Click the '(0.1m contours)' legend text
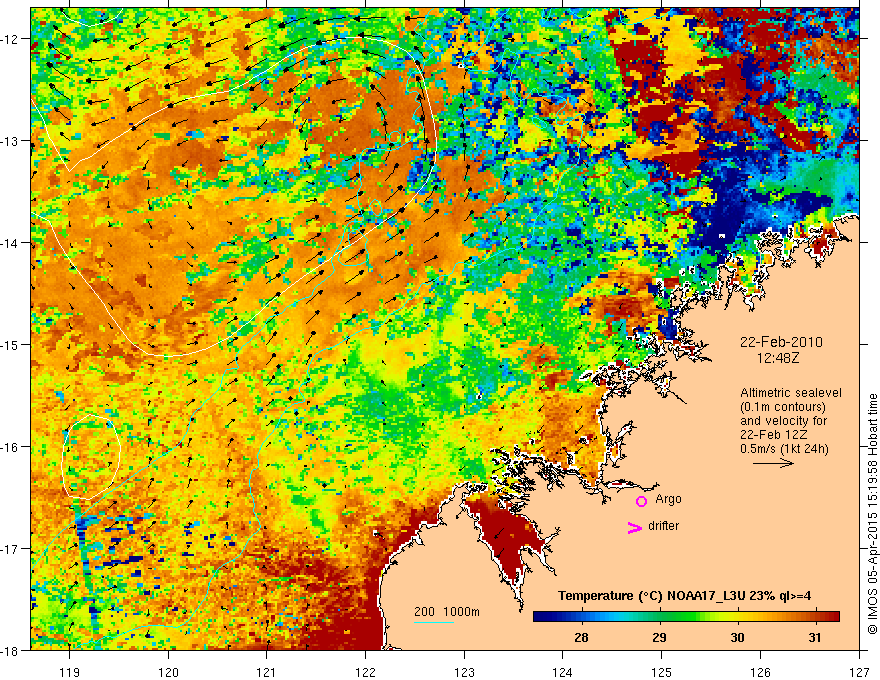 click(x=783, y=407)
